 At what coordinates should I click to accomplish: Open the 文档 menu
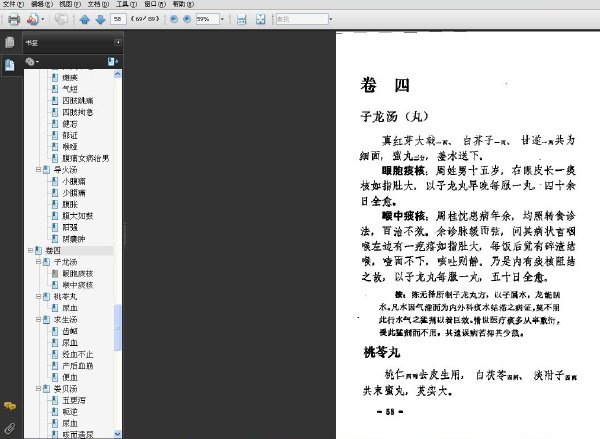98,4
